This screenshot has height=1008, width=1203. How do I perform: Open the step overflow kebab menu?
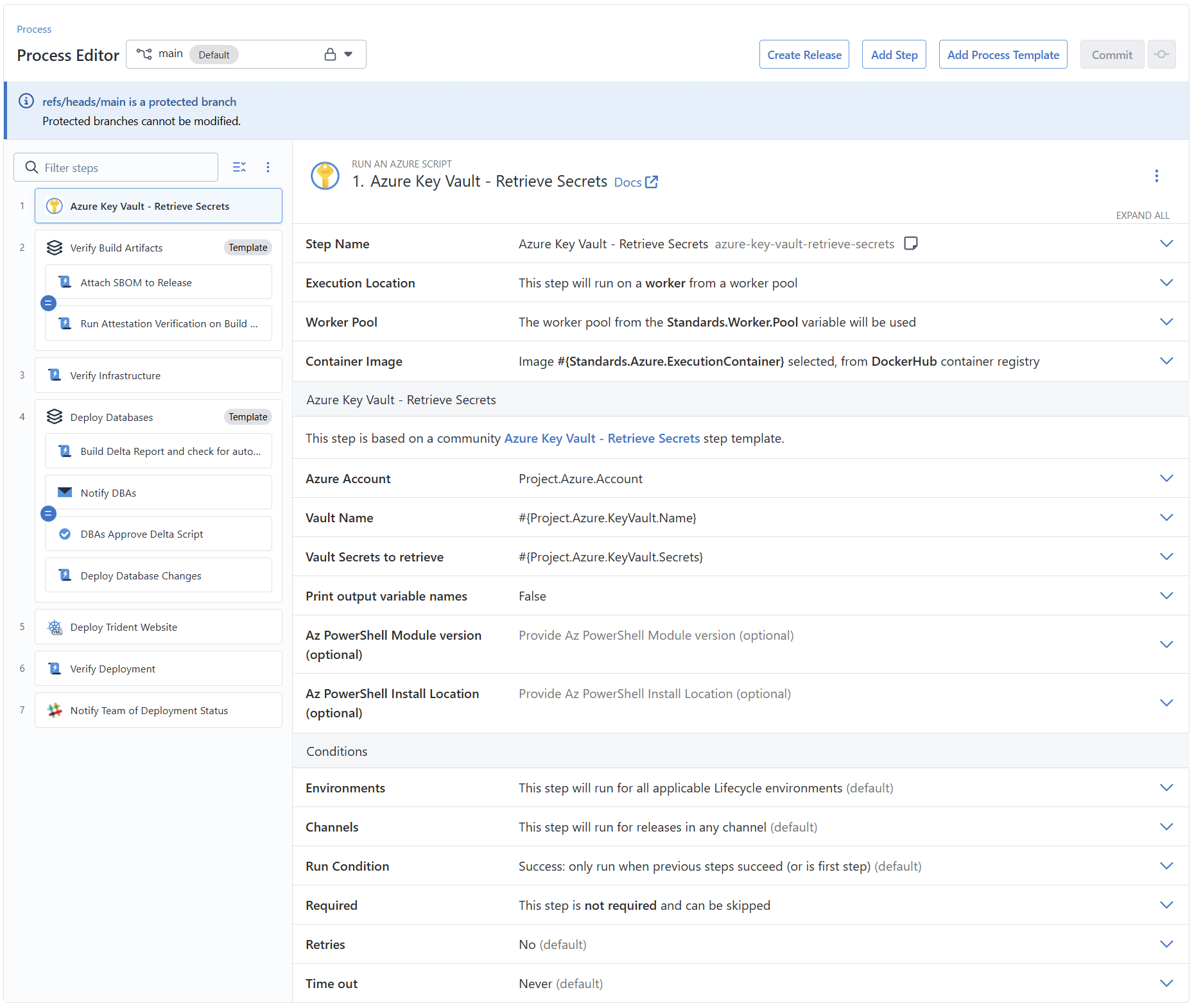pos(1157,175)
